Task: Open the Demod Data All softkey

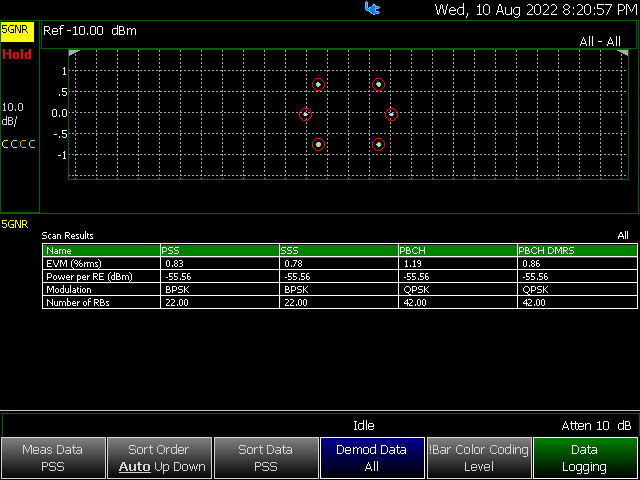Action: [372, 458]
